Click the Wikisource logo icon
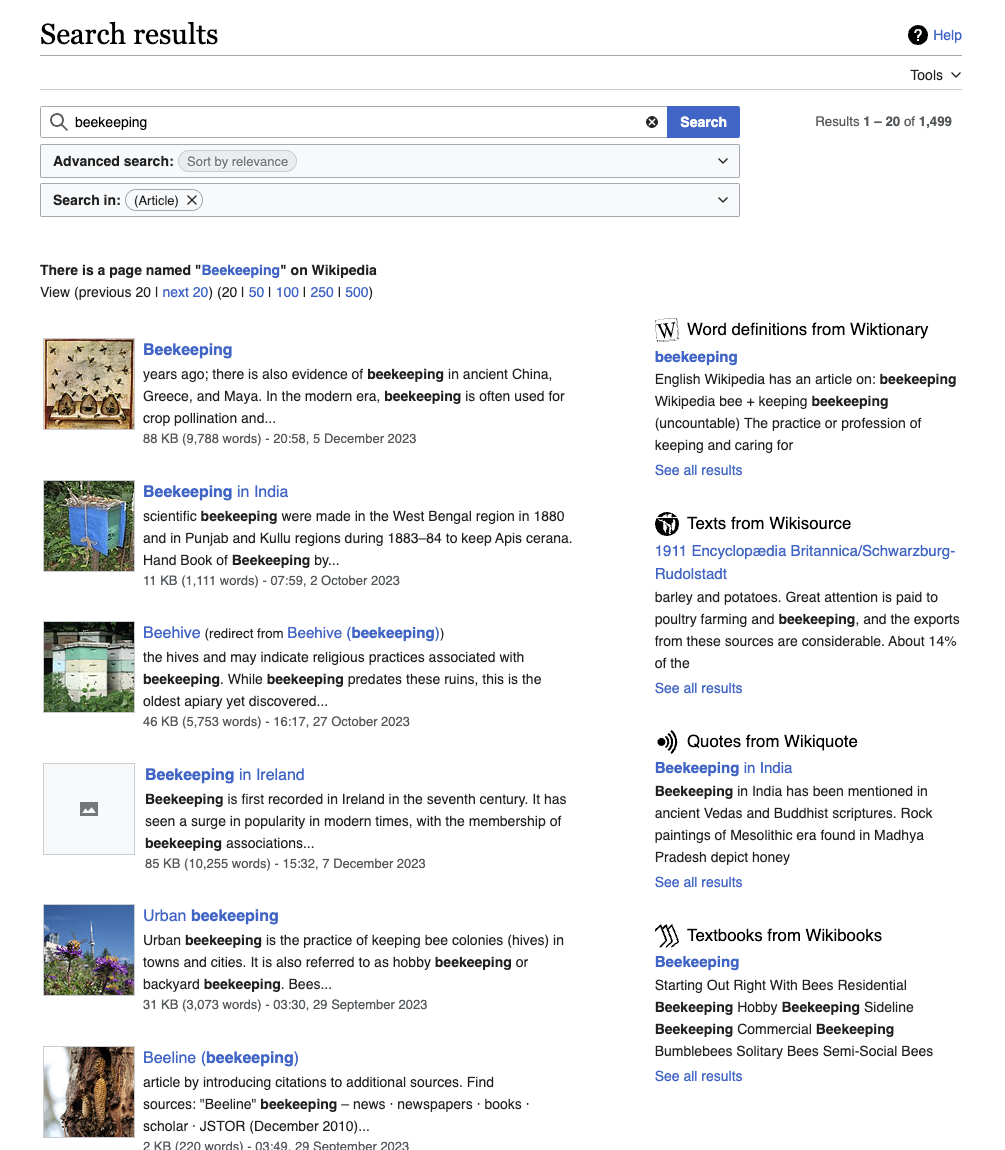Image resolution: width=1005 pixels, height=1150 pixels. pos(666,524)
